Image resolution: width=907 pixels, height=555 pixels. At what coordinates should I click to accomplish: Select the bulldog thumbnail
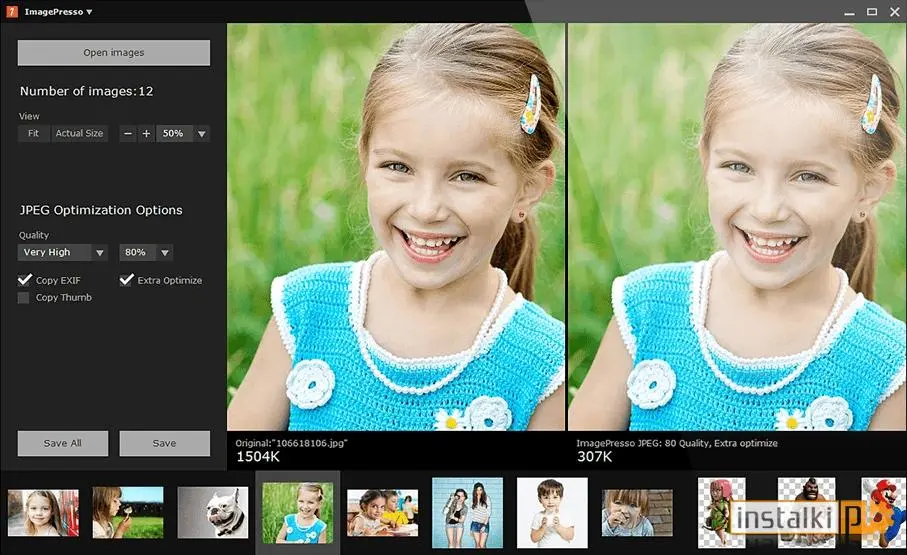(x=213, y=513)
